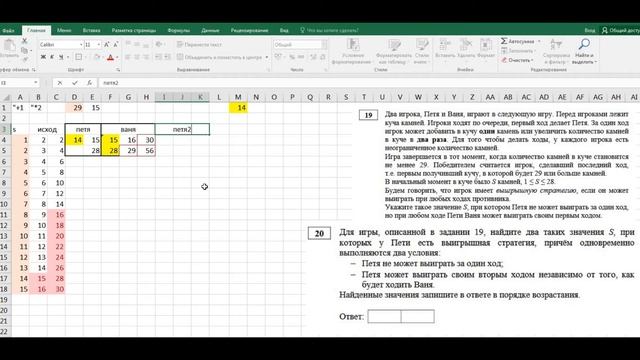Switch to the Вставка tab
This screenshot has width=640, height=360.
(91, 30)
